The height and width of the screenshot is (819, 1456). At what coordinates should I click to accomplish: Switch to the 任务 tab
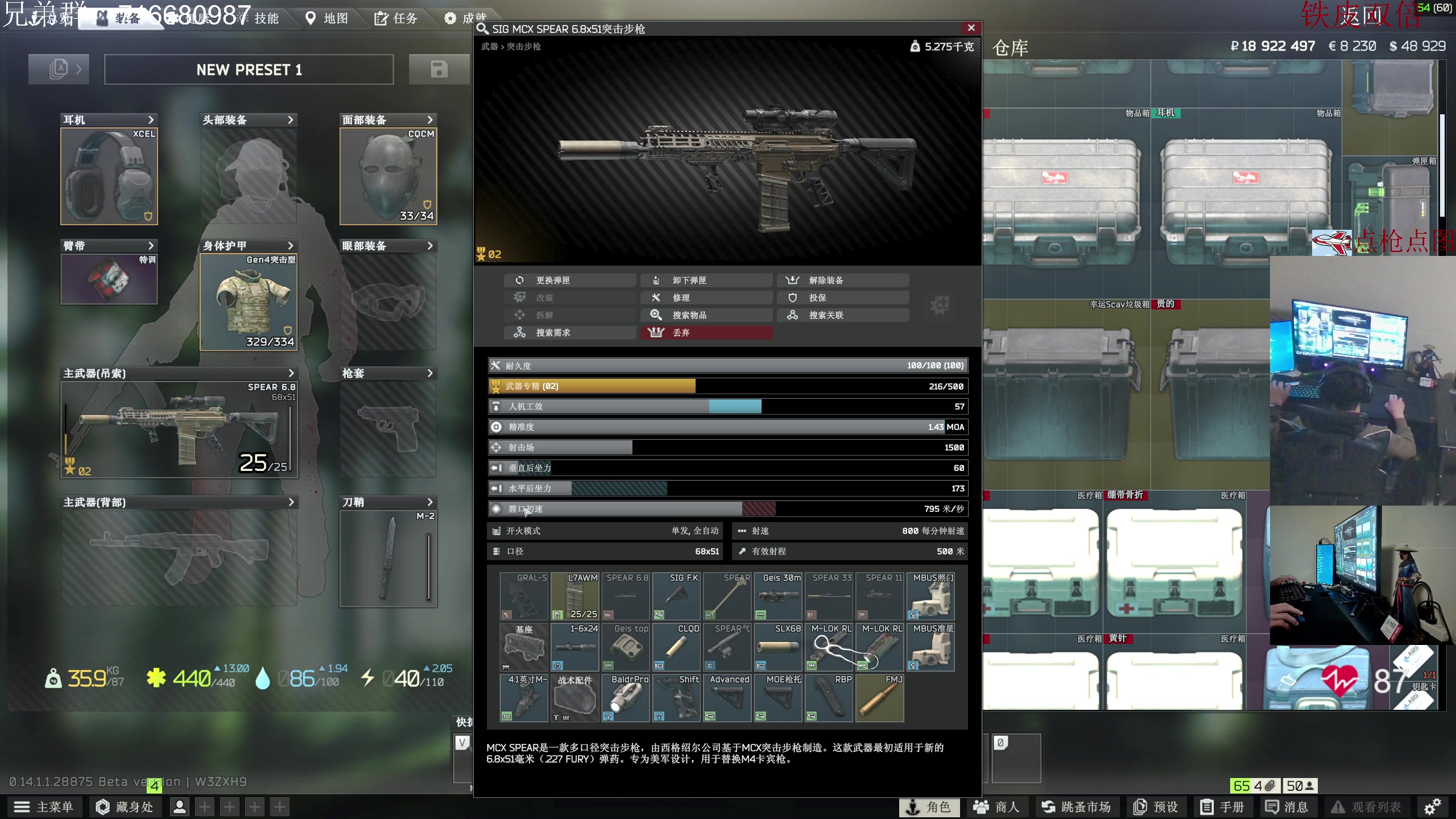(x=396, y=18)
